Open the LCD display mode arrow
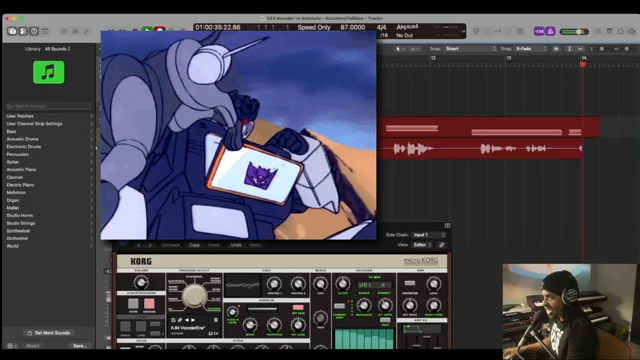 tap(463, 31)
